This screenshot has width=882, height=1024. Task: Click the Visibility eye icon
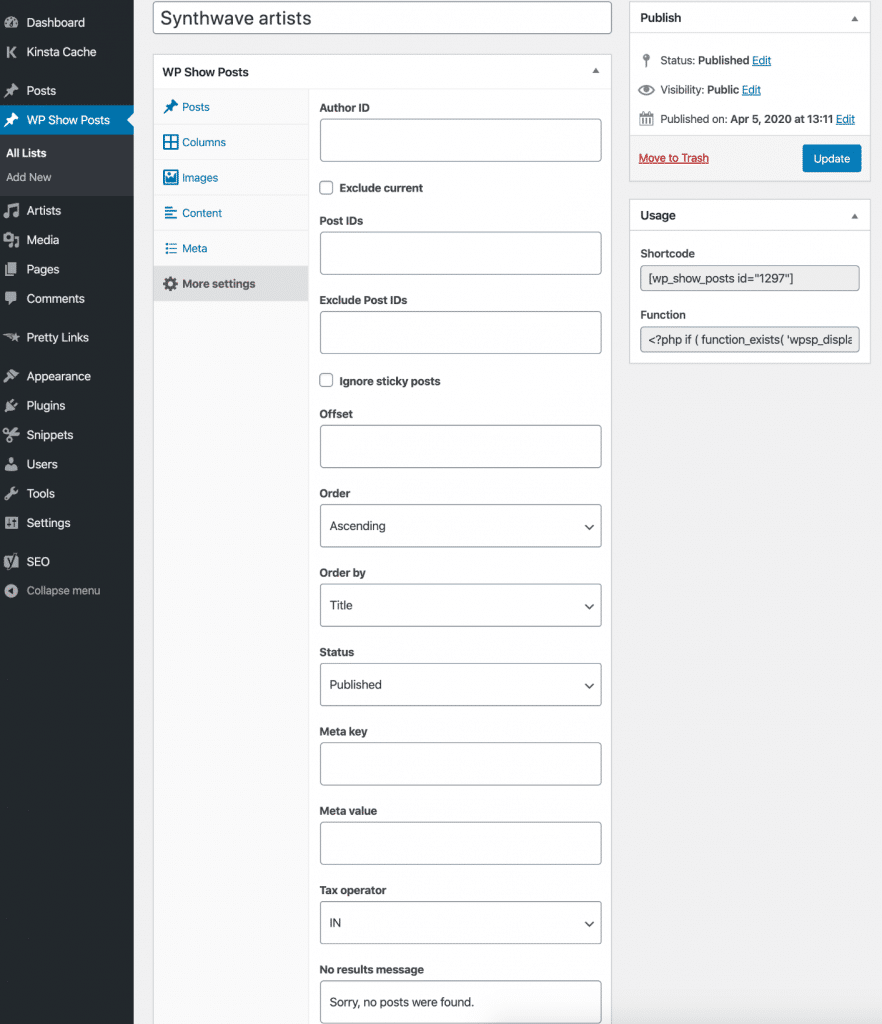click(646, 89)
